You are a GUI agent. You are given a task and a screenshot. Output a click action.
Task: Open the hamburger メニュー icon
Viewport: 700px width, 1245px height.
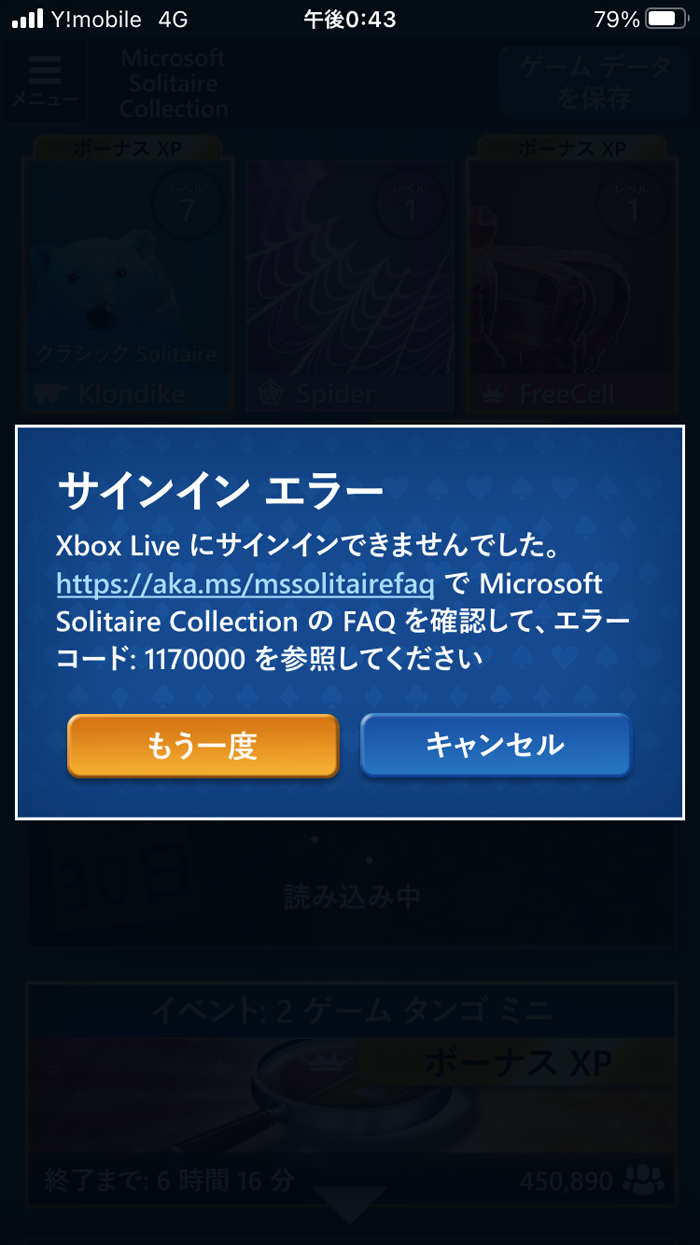pos(44,82)
